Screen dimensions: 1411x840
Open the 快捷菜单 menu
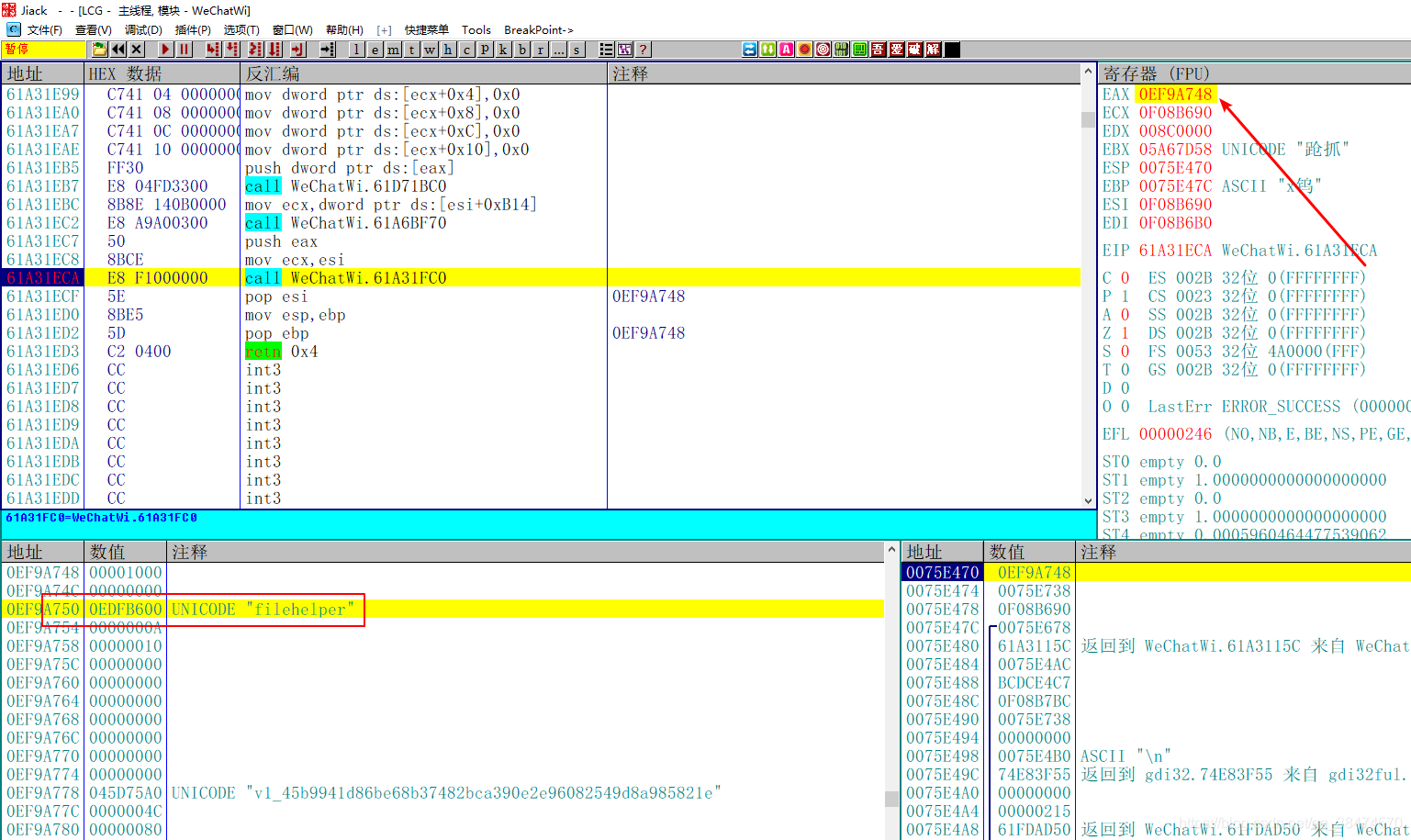(427, 30)
